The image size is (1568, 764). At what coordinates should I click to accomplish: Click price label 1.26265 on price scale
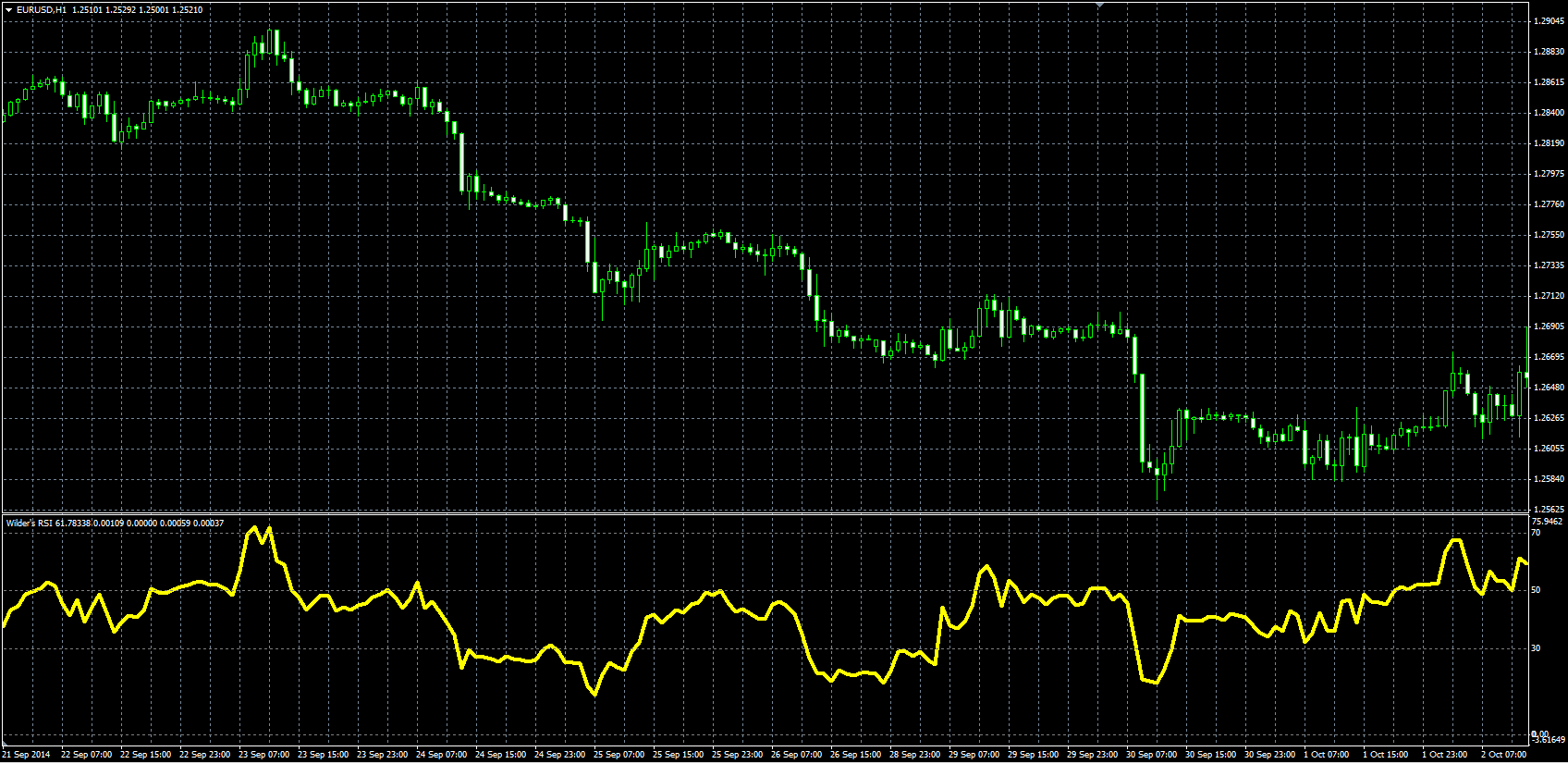pyautogui.click(x=1549, y=418)
